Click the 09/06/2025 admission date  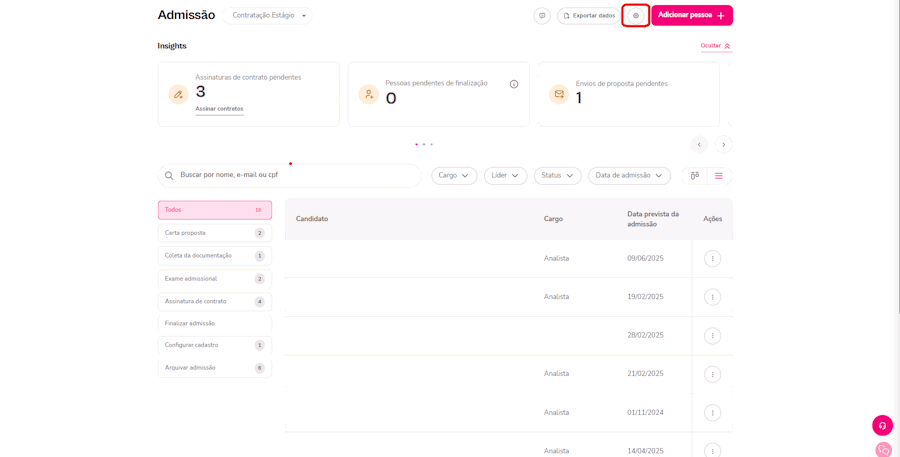coord(645,258)
